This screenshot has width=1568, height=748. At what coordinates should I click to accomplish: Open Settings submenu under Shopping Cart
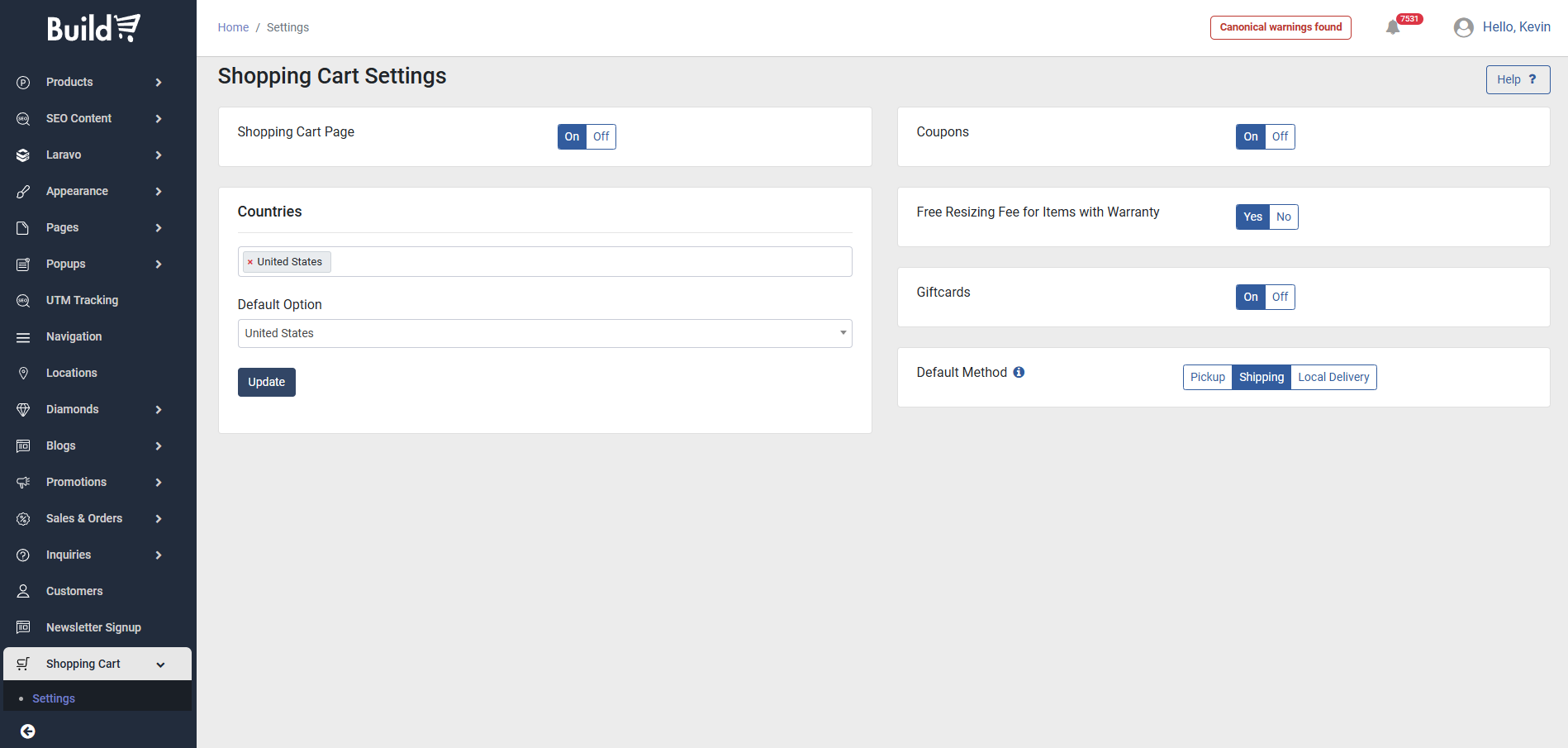pyautogui.click(x=54, y=698)
